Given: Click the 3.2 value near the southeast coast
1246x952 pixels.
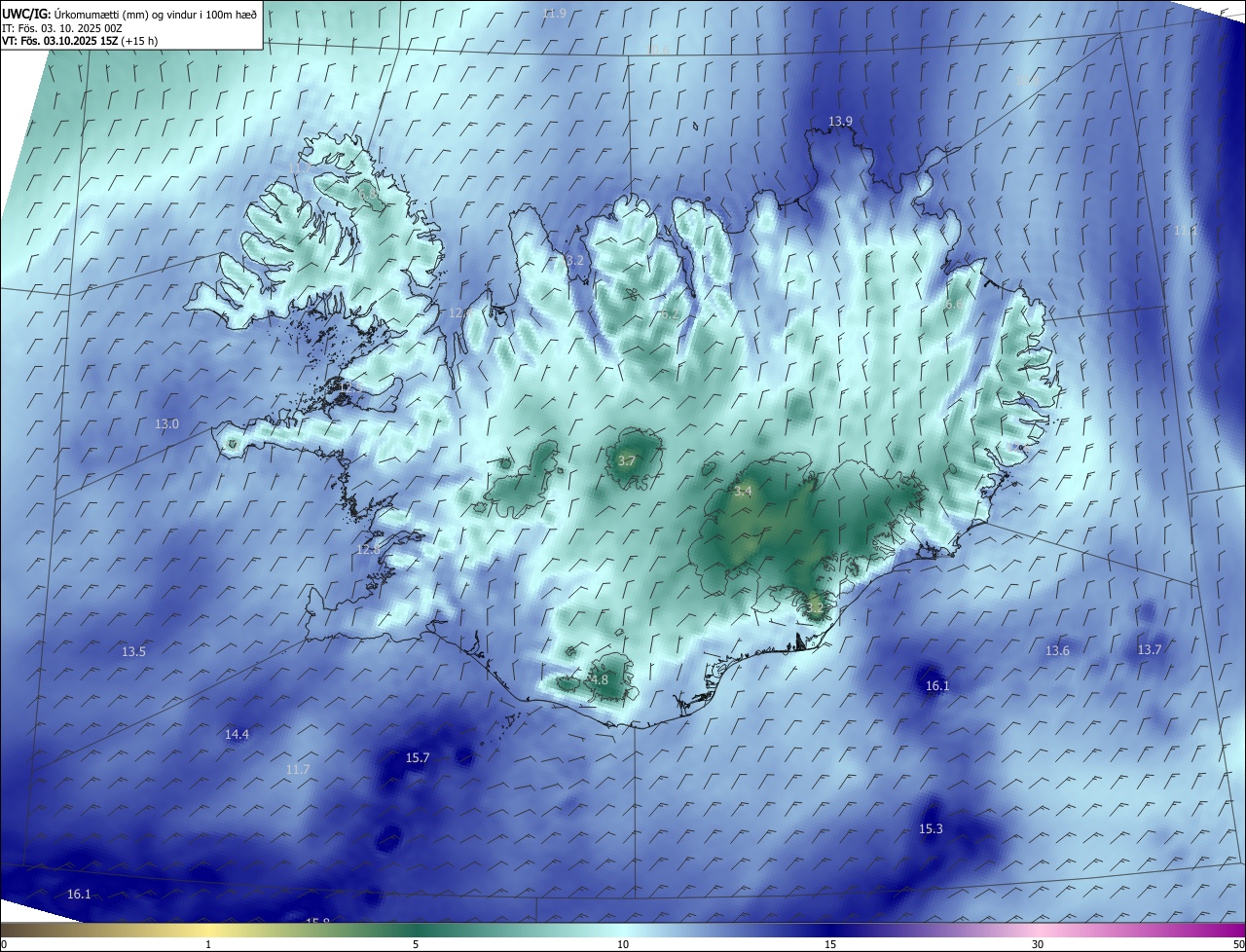Looking at the screenshot, I should [x=815, y=608].
